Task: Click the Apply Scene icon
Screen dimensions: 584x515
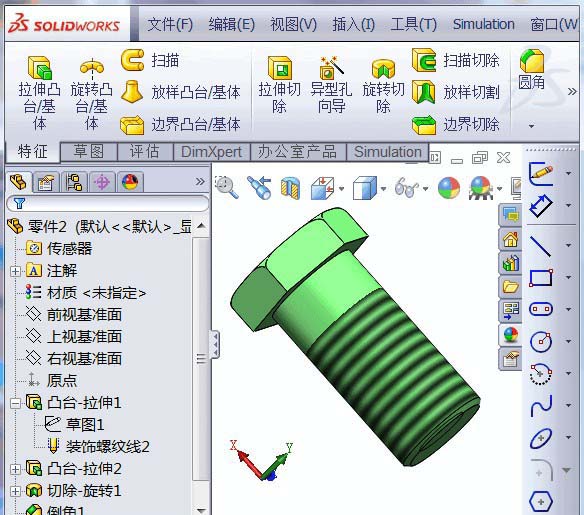Action: (480, 188)
